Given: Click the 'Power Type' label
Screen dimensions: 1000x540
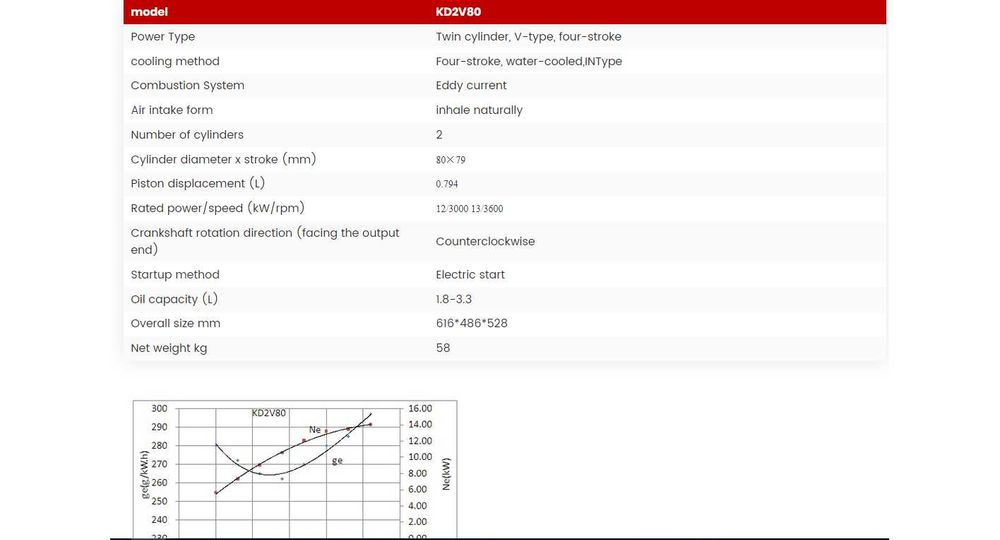Looking at the screenshot, I should [163, 36].
